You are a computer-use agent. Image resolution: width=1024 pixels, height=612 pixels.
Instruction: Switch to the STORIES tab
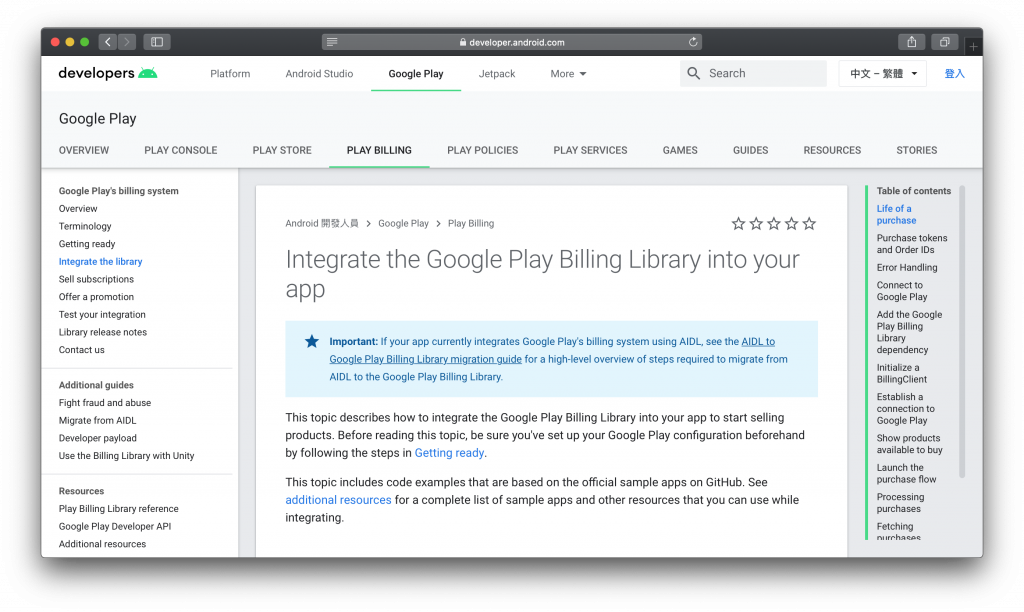tap(916, 150)
